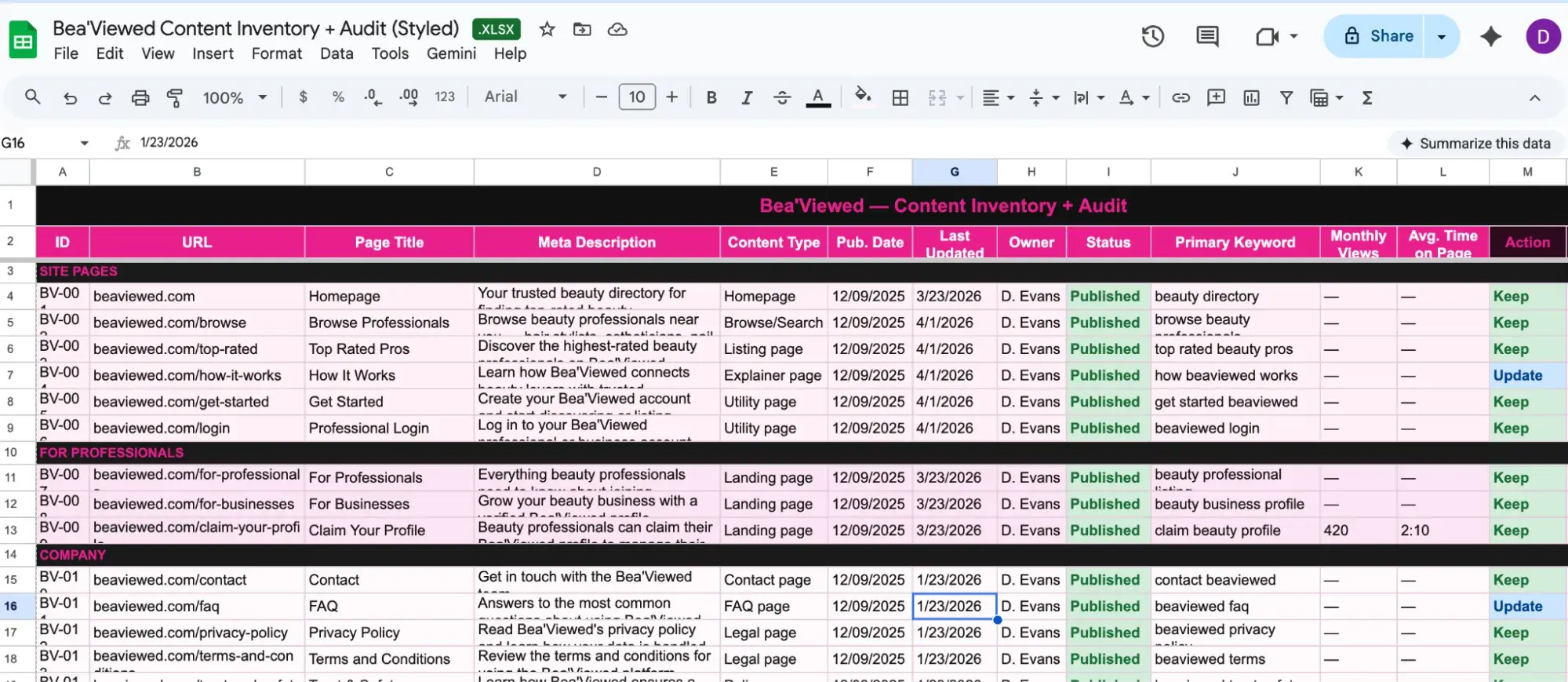Open the Gemini menu
The height and width of the screenshot is (682, 1568).
[451, 53]
